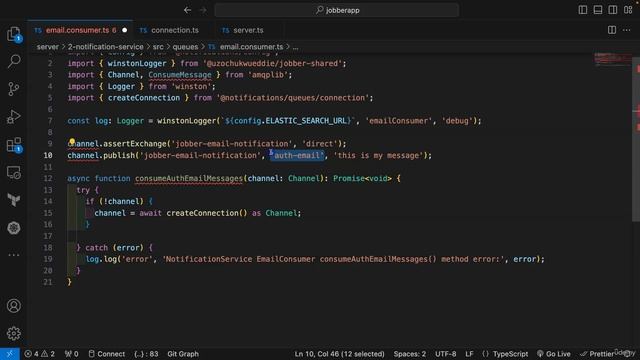Viewport: 640px width, 360px height.
Task: Open the Search view in activity bar
Action: tap(14, 61)
